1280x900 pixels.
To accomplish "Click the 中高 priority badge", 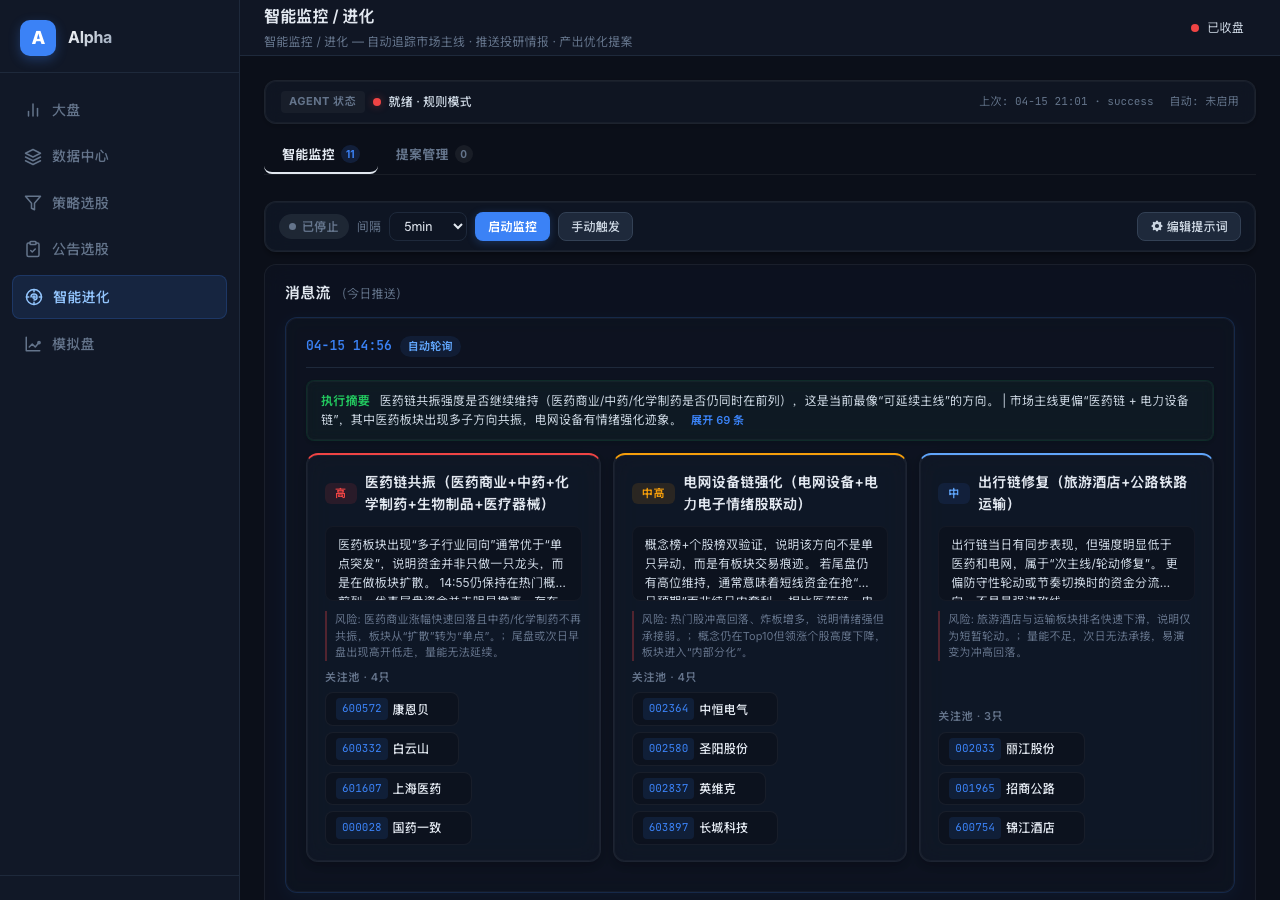I will tap(653, 493).
